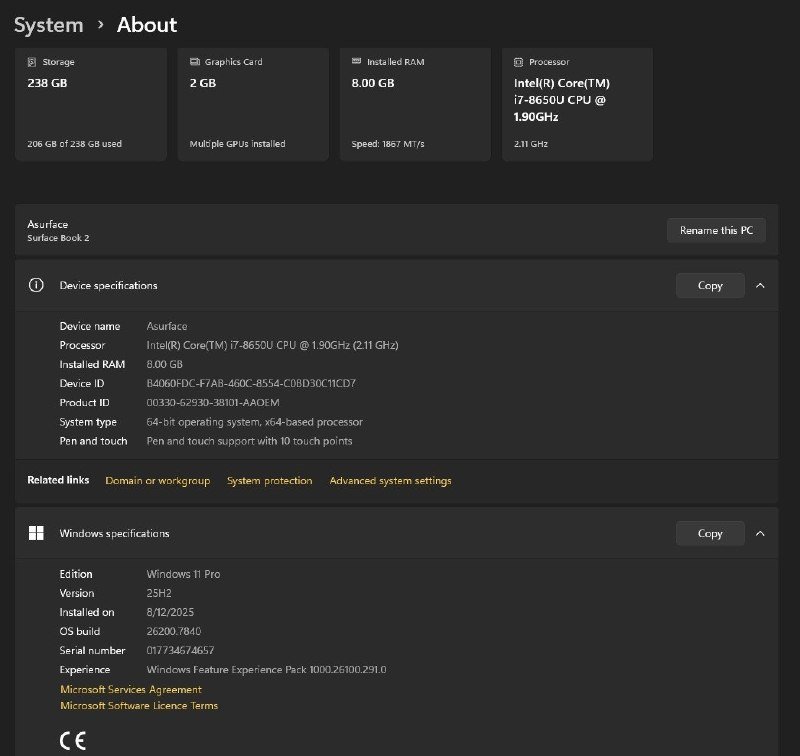The width and height of the screenshot is (800, 756).
Task: Click the Pen and touch value
Action: (x=249, y=441)
